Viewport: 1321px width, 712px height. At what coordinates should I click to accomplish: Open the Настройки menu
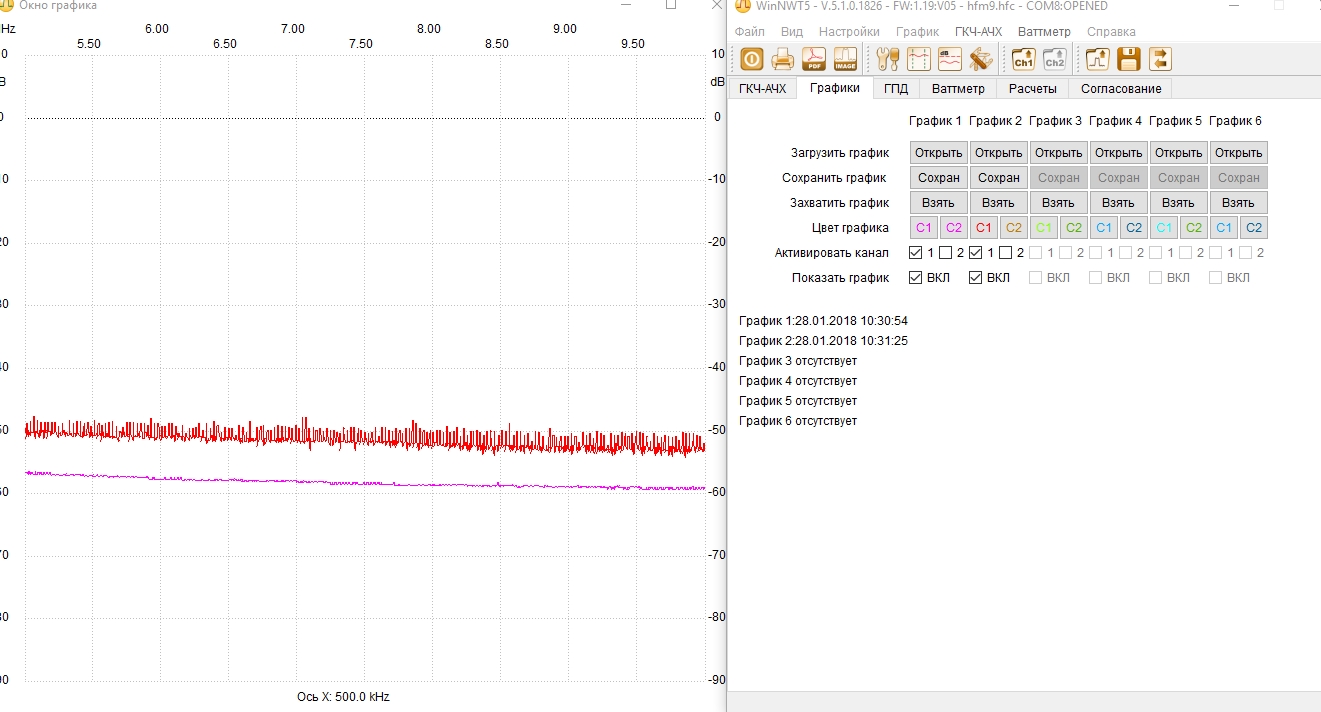(x=849, y=32)
